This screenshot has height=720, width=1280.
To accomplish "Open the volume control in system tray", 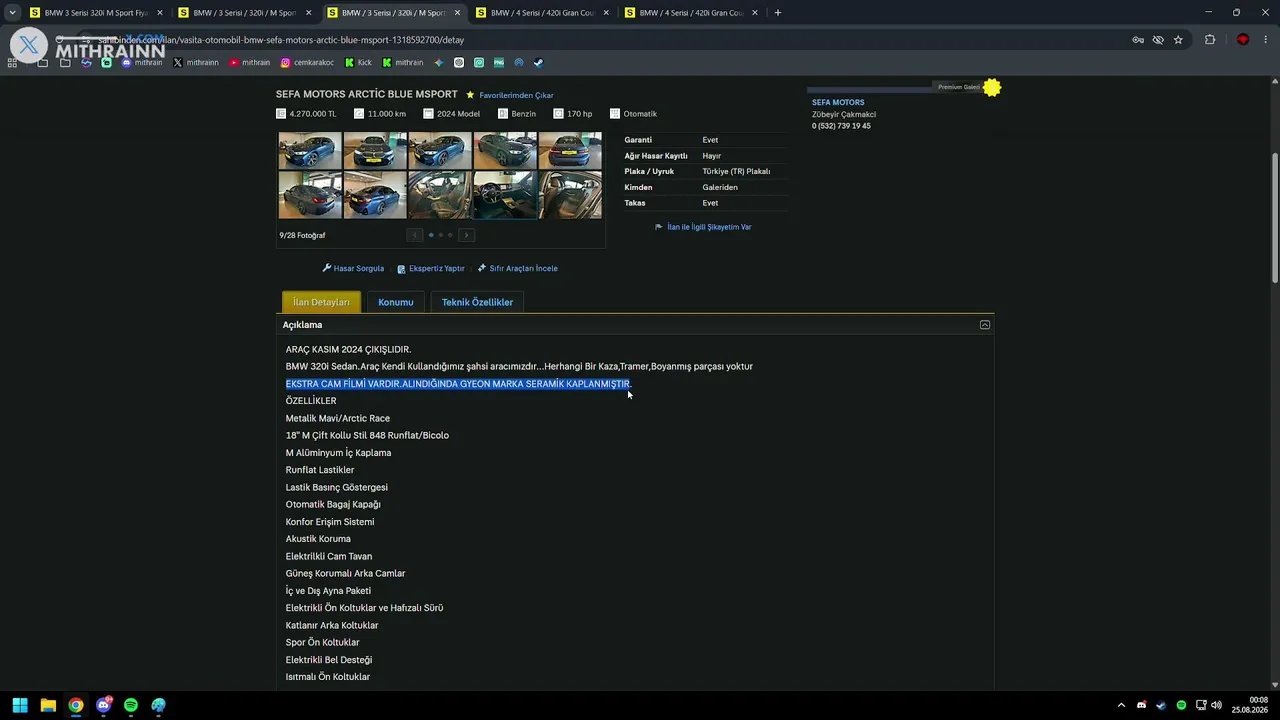I will (1216, 705).
